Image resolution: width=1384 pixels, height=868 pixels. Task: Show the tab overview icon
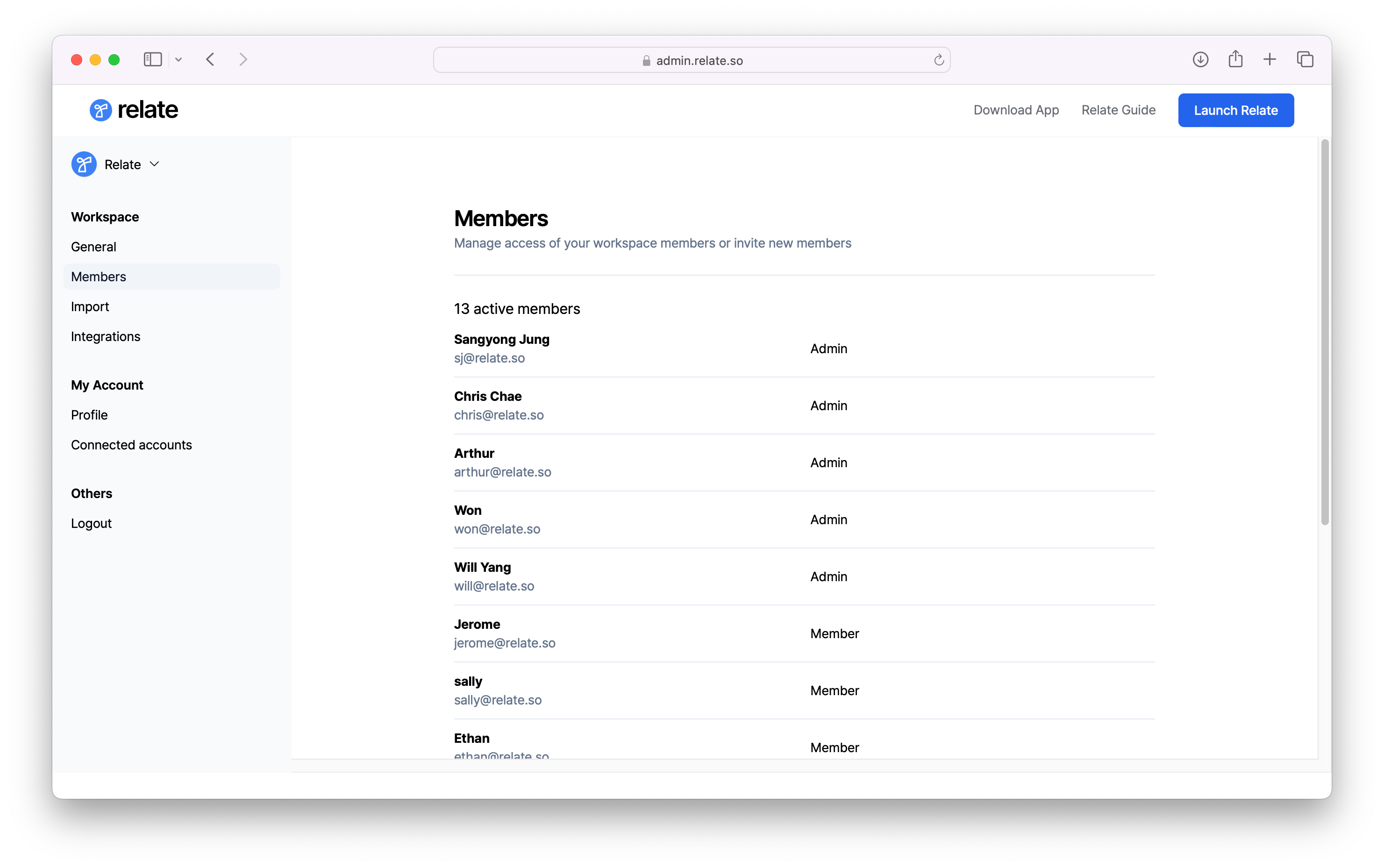1305,60
